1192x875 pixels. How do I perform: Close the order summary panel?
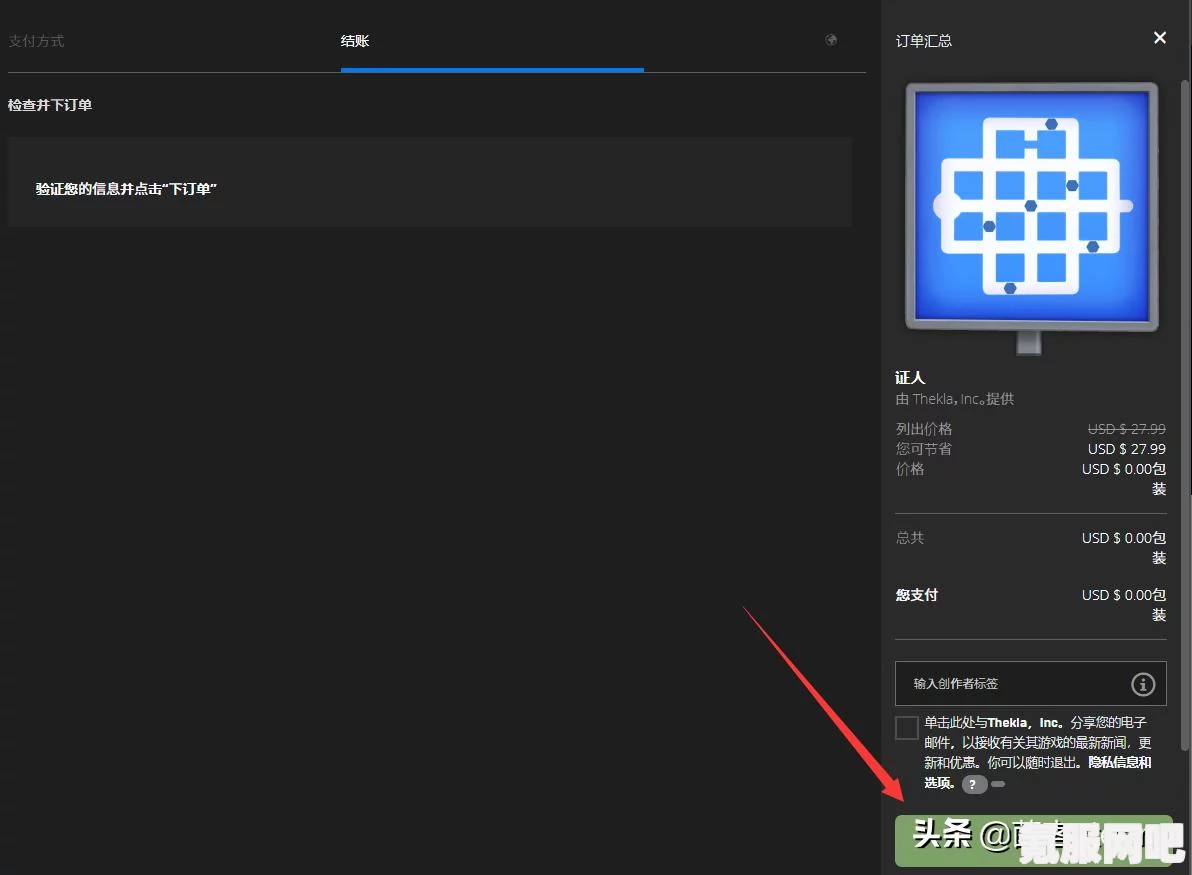(1159, 37)
